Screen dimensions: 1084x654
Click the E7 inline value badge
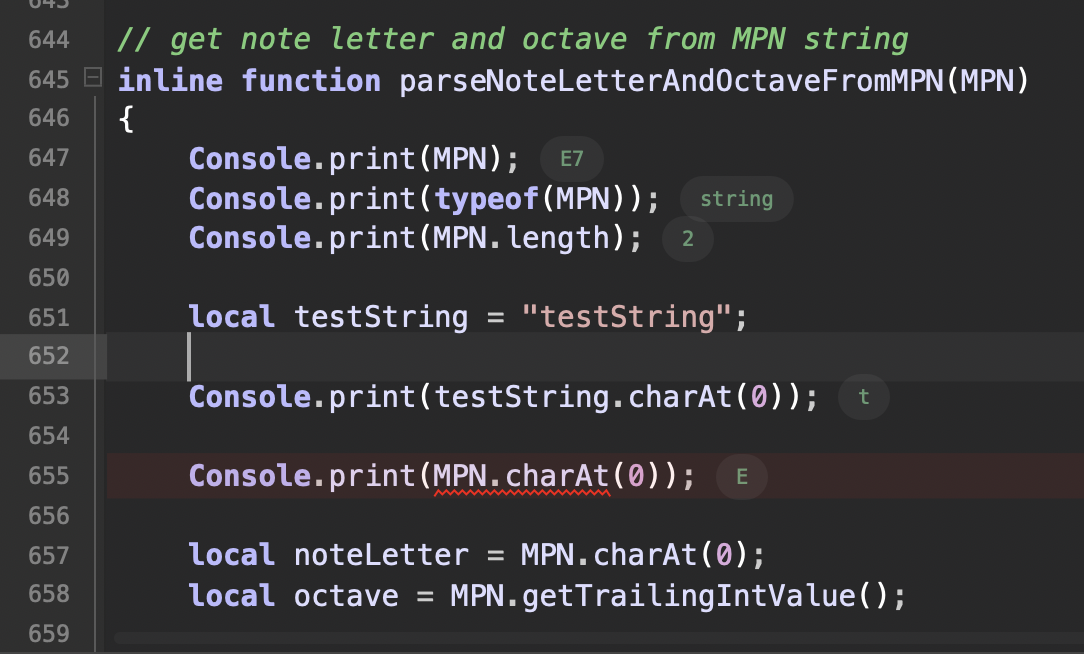(572, 159)
